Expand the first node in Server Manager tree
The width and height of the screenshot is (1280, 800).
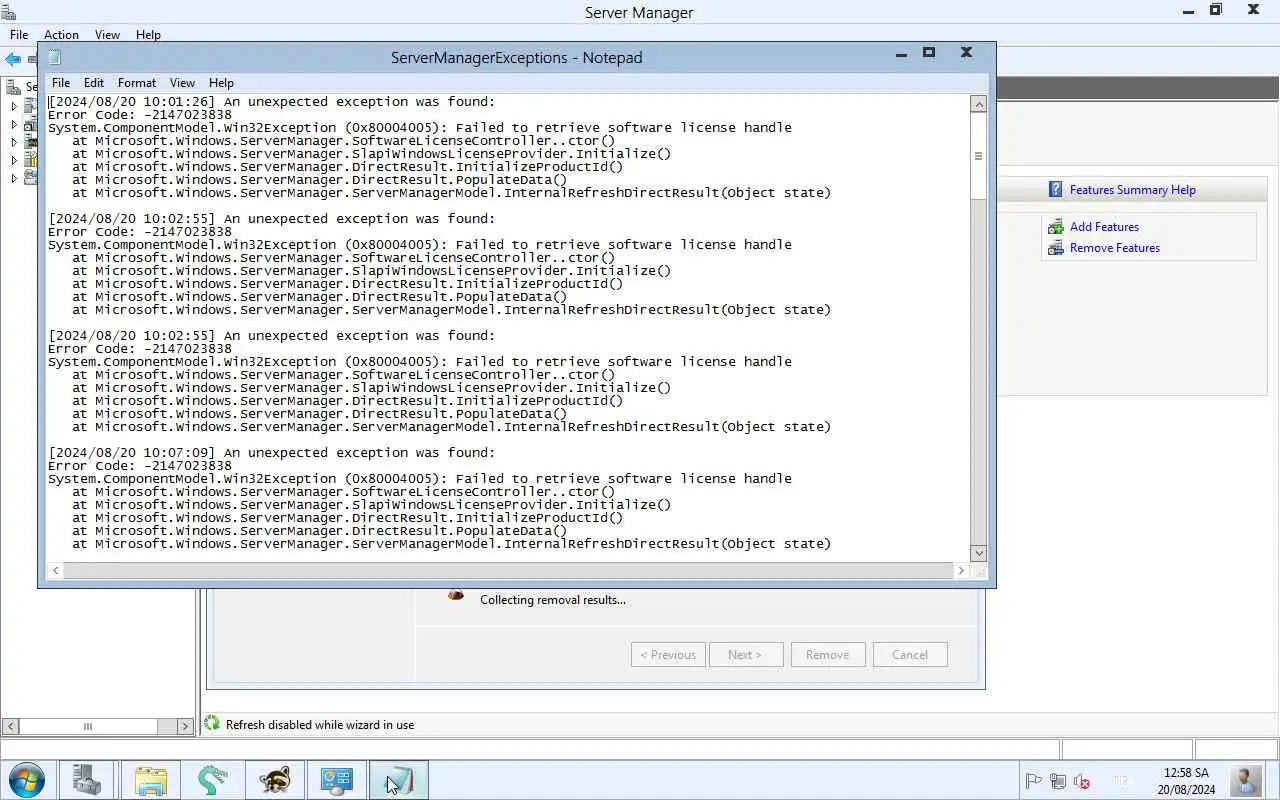point(14,106)
